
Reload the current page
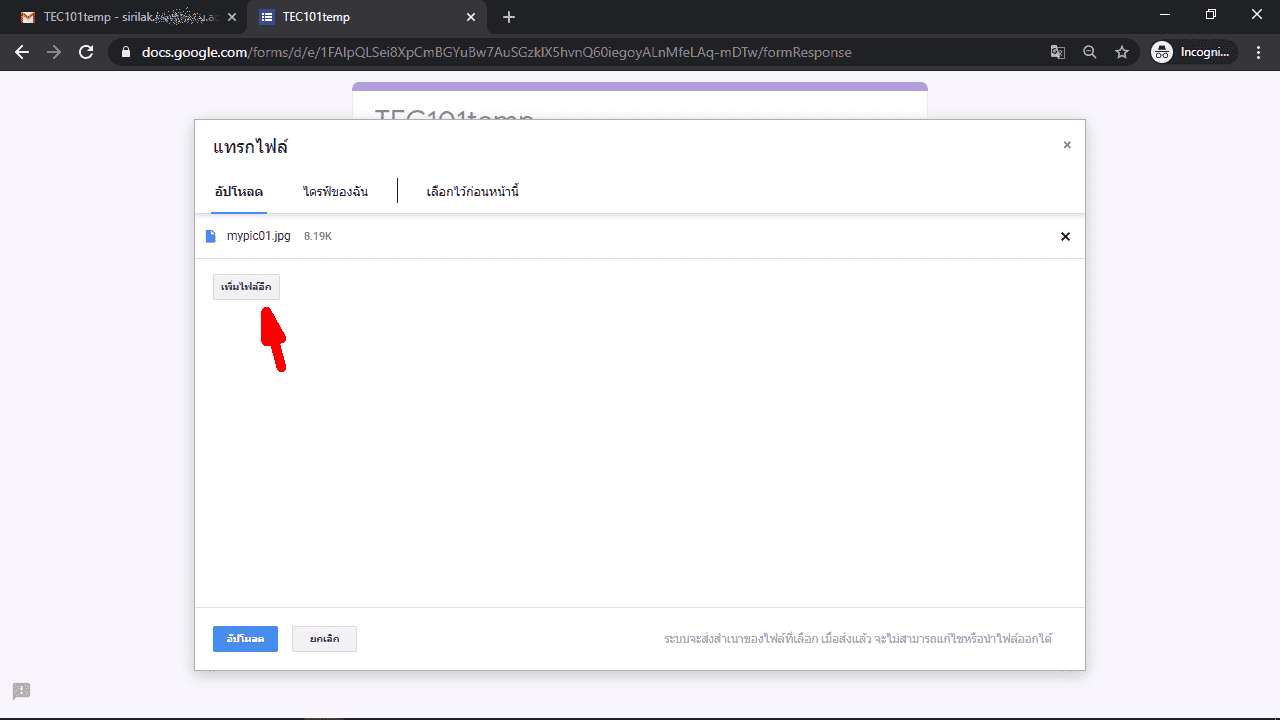point(86,52)
